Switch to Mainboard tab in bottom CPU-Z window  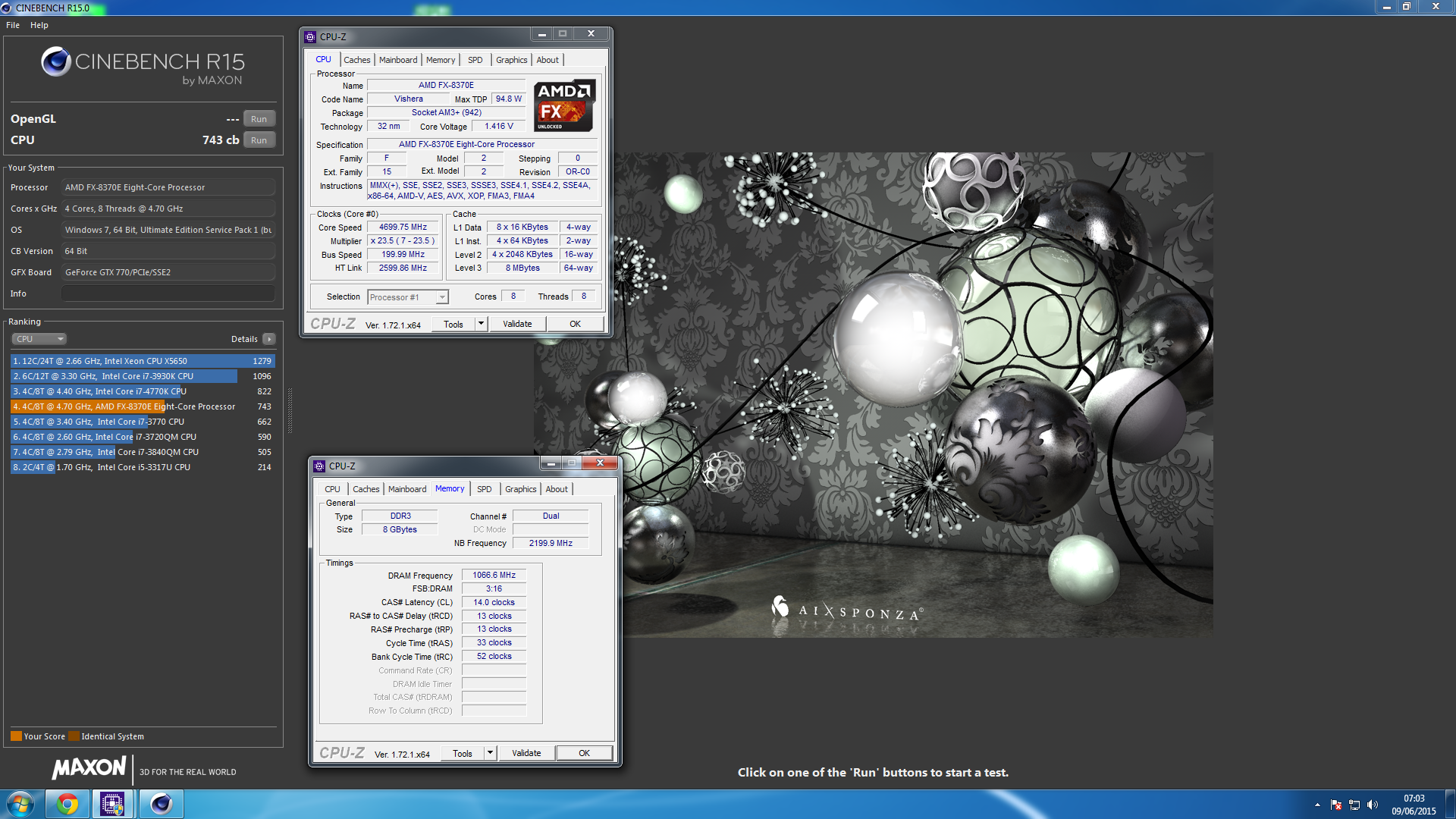click(407, 489)
